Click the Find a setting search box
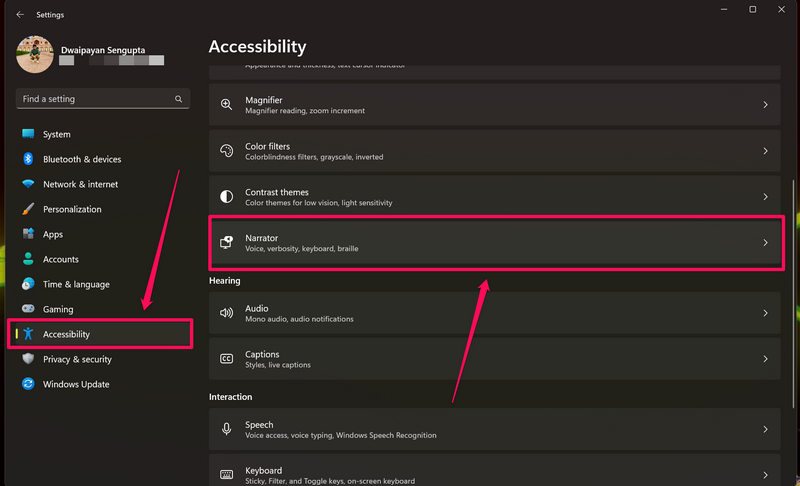The width and height of the screenshot is (800, 486). (95, 99)
